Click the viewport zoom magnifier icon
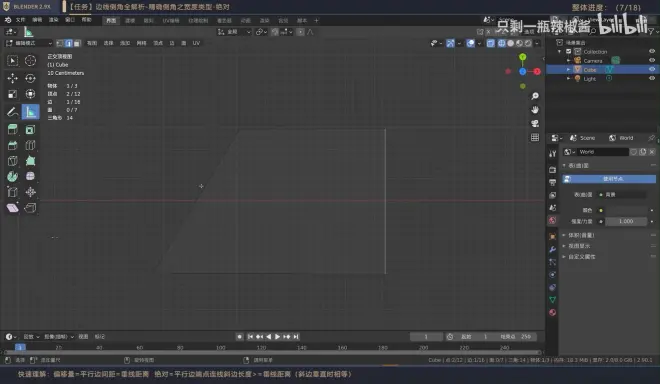The width and height of the screenshot is (660, 384). pyautogui.click(x=535, y=96)
